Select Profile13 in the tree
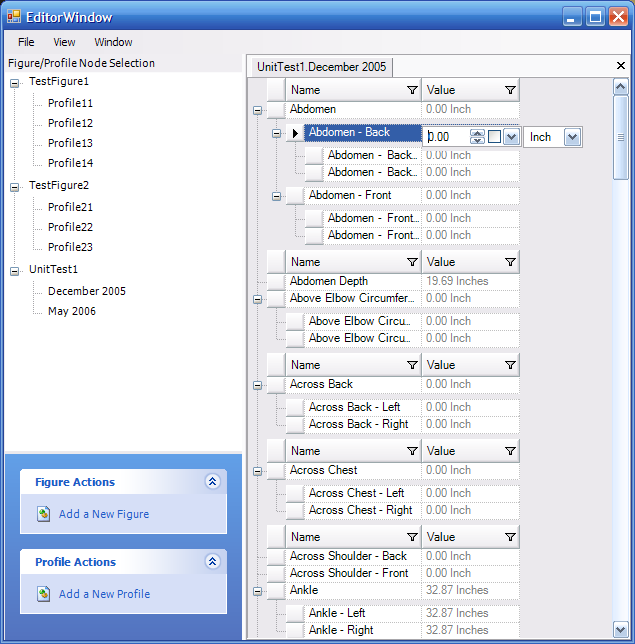Viewport: 635px width, 644px height. click(70, 143)
